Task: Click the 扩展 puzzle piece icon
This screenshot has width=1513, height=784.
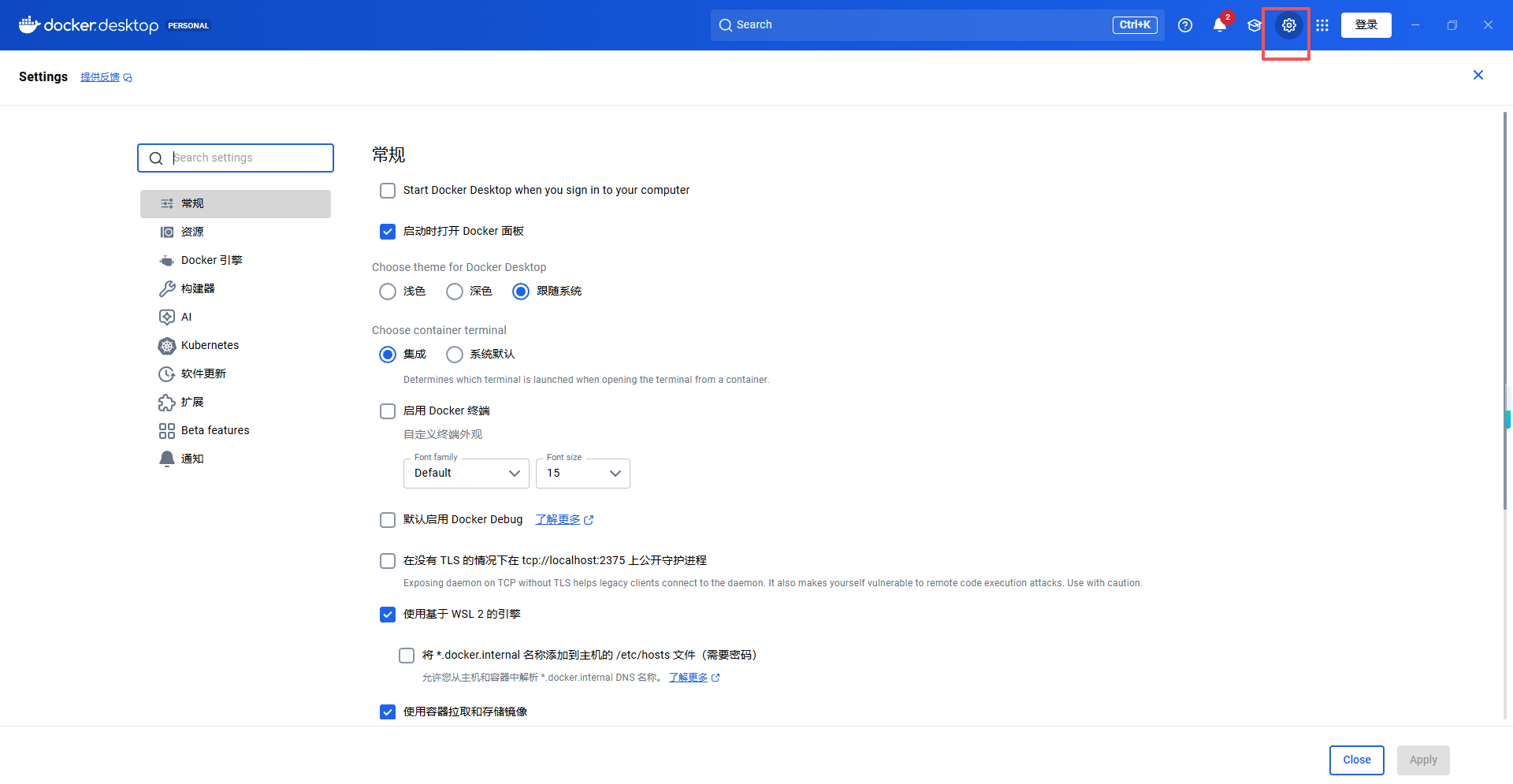Action: pos(167,403)
